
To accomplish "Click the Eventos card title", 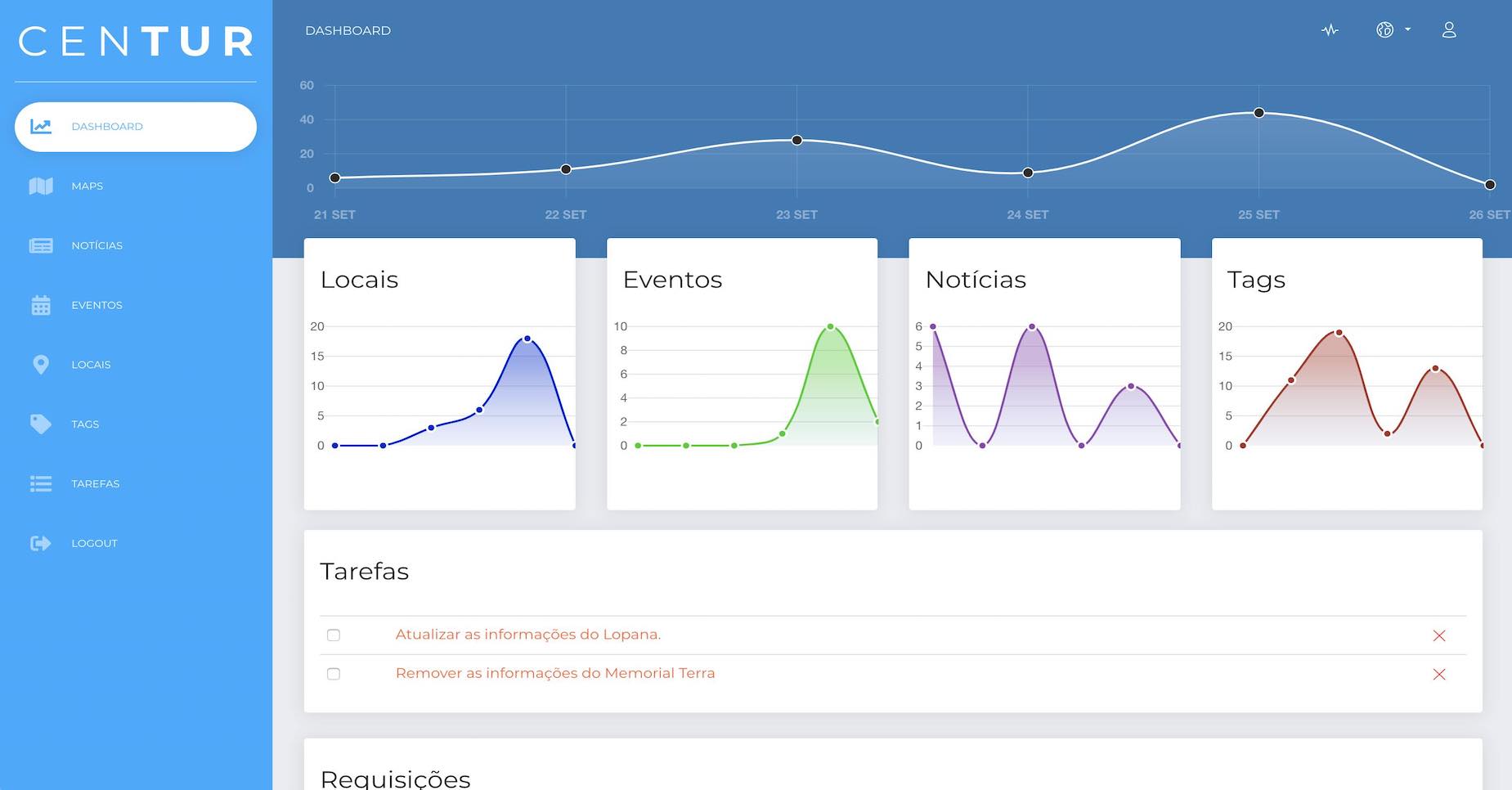I will (672, 280).
